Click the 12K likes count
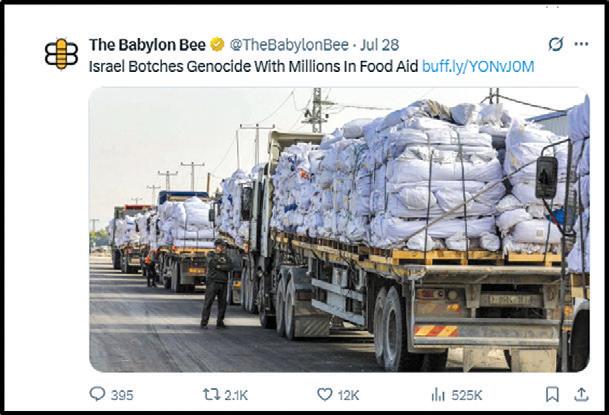The width and height of the screenshot is (609, 415). click(348, 395)
